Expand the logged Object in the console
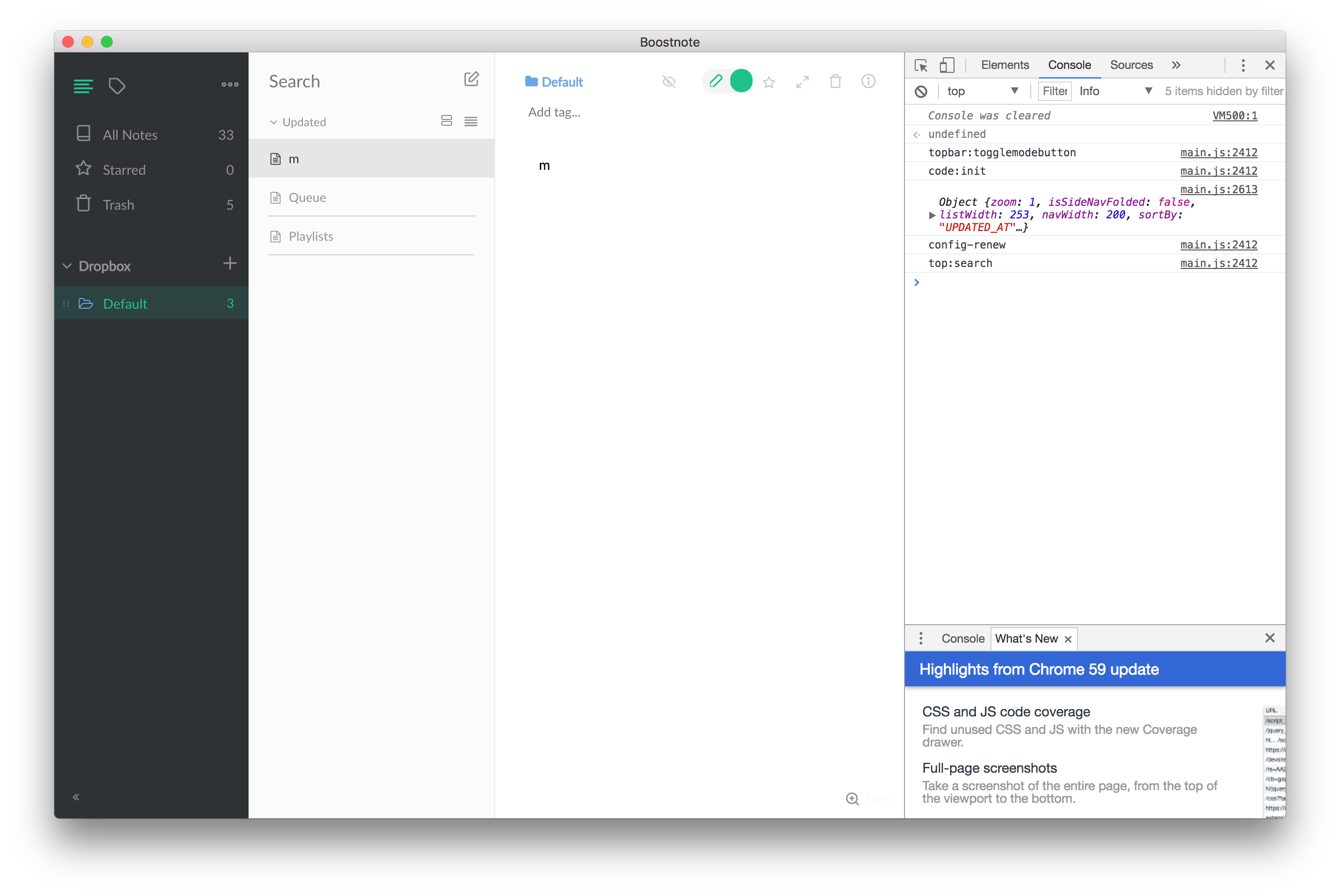This screenshot has height=896, width=1340. (x=932, y=215)
